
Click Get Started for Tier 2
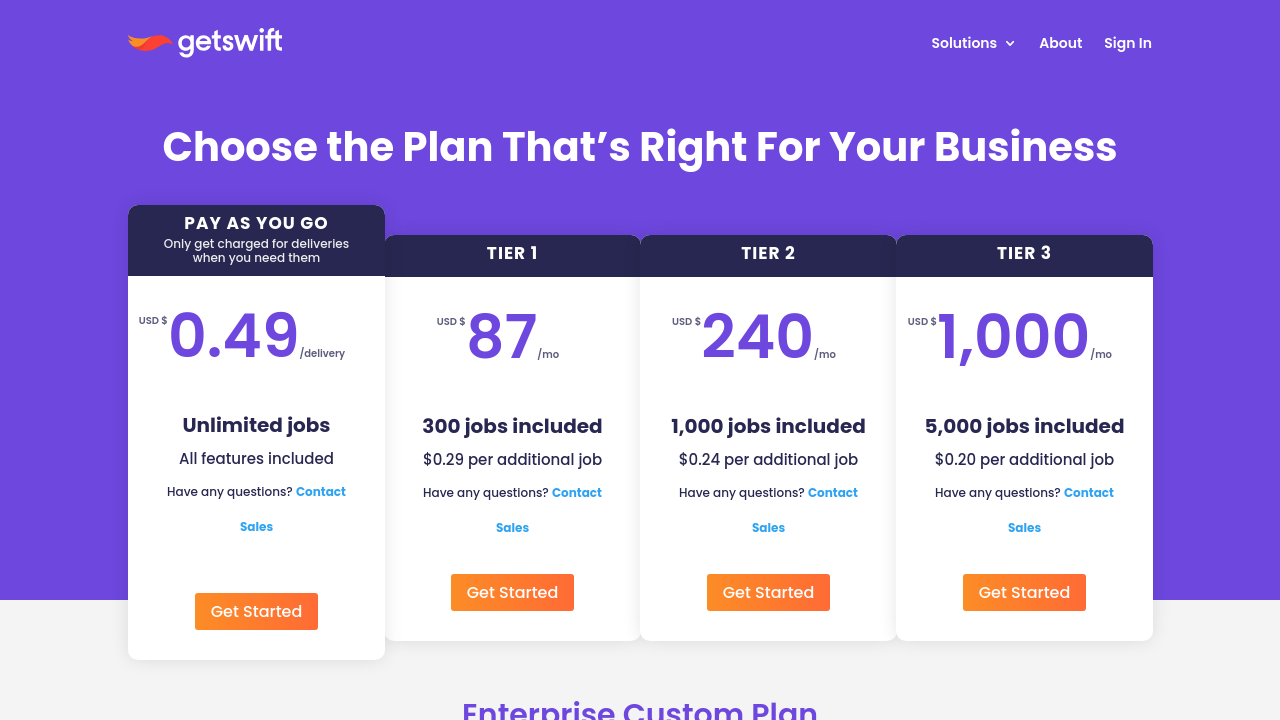[768, 592]
